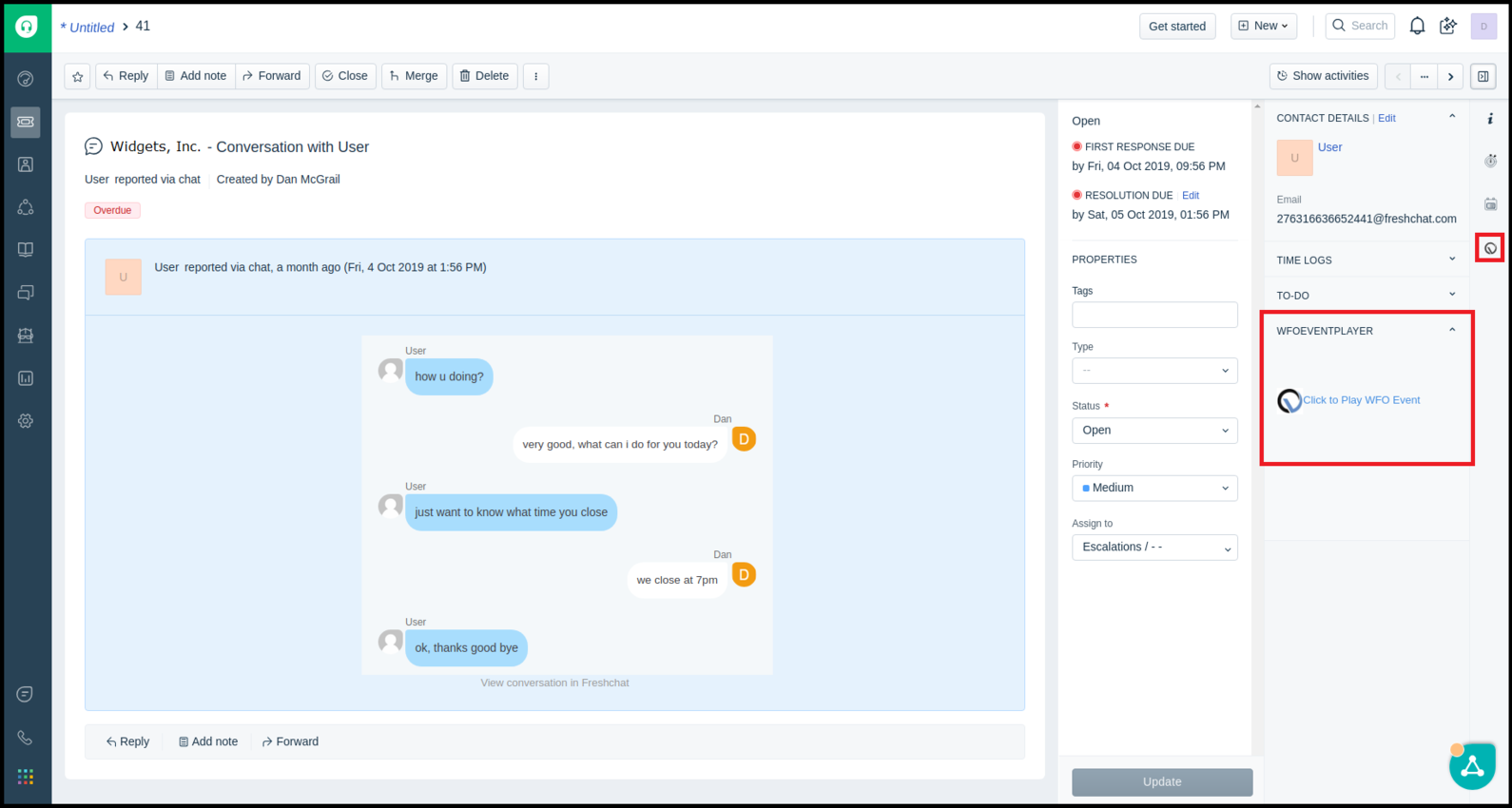Toggle the right side panel view
The height and width of the screenshot is (808, 1512).
click(x=1483, y=76)
